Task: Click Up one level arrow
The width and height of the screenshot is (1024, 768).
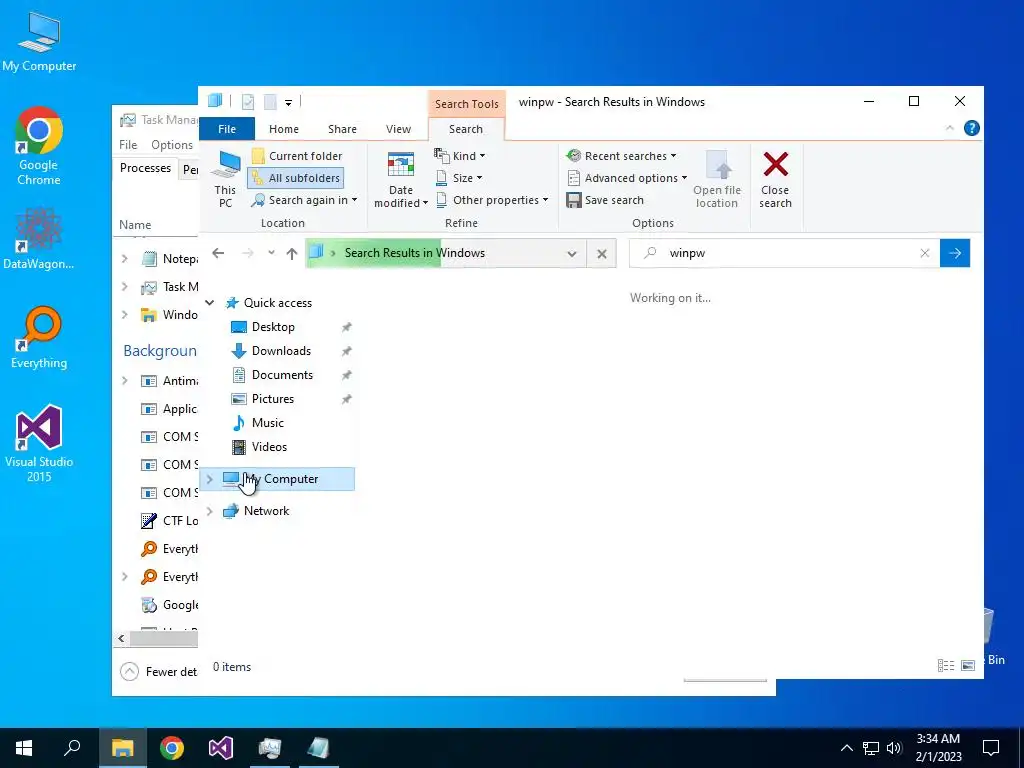Action: click(292, 253)
